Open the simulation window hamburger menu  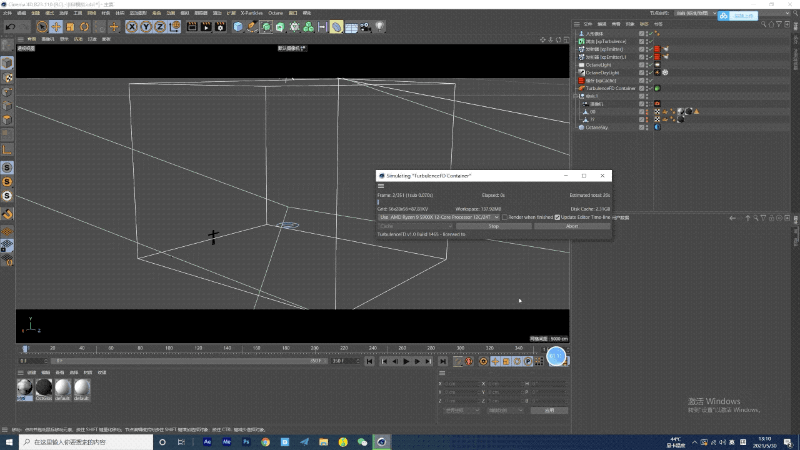[x=381, y=186]
